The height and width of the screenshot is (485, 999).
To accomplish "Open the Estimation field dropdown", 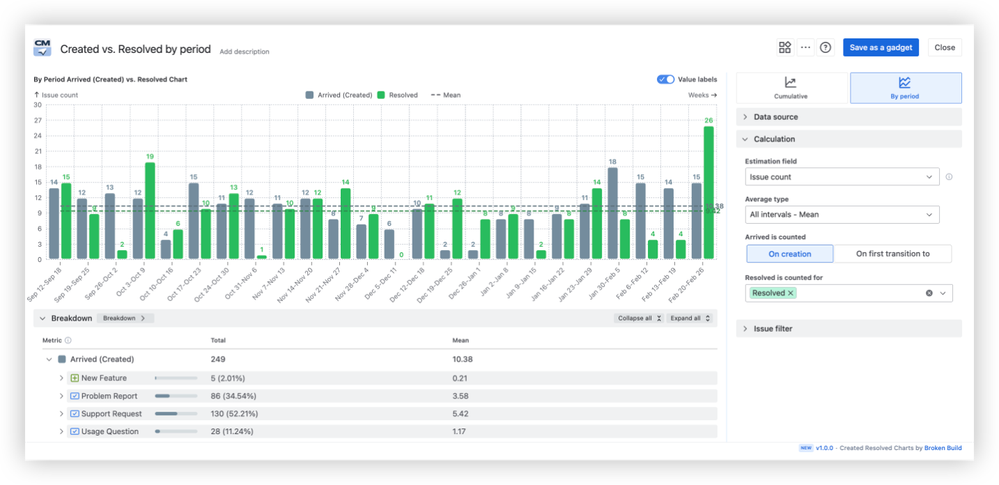I will coord(842,177).
